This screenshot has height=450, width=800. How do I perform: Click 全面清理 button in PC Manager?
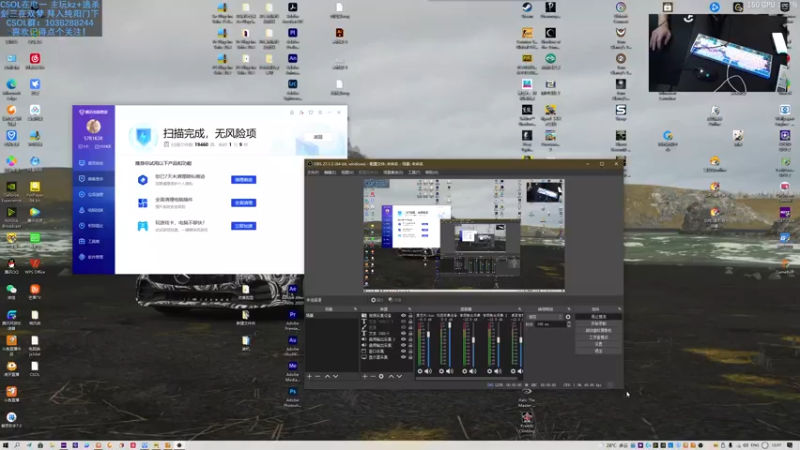(x=243, y=203)
